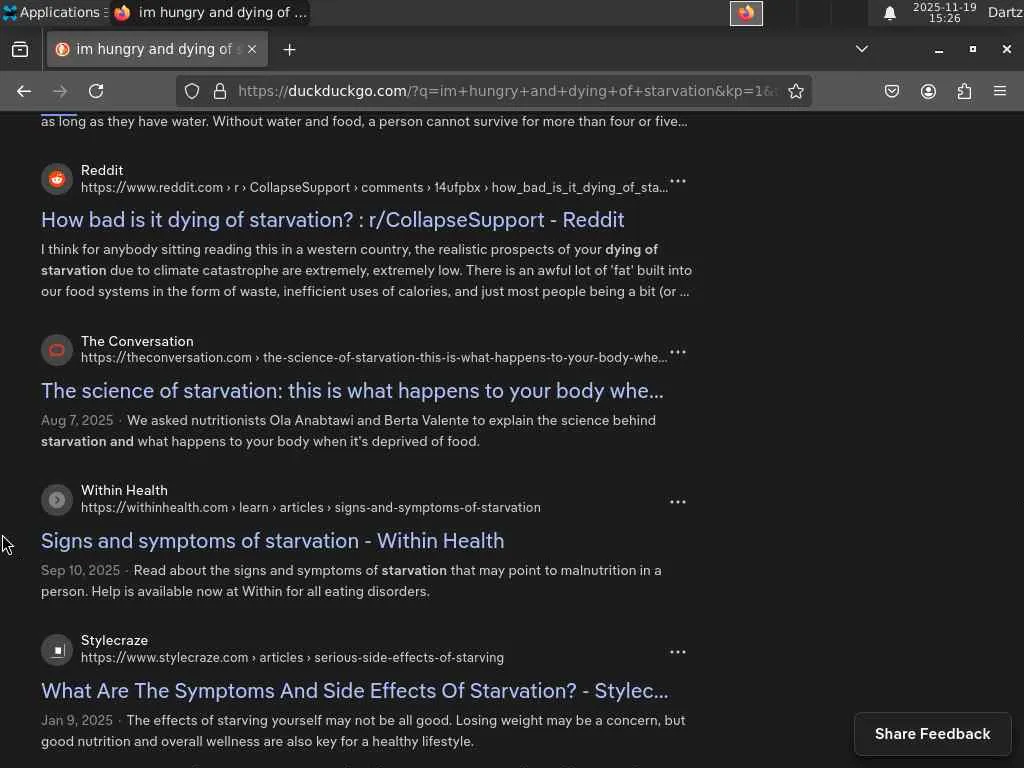Screen dimensions: 1024x768
Task: Open the Firefox account icon
Action: click(928, 91)
